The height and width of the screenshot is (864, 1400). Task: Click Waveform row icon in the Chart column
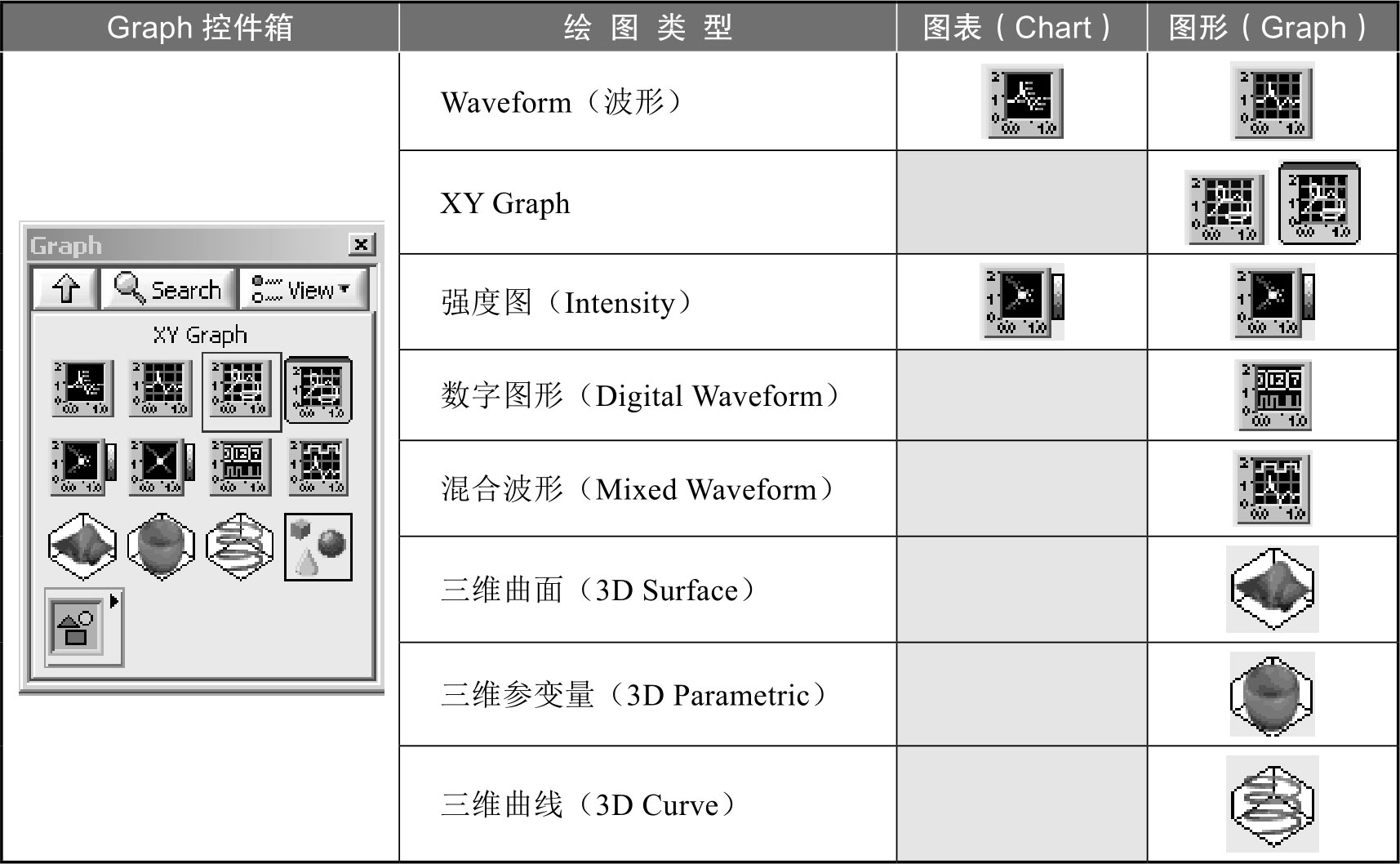point(1022,101)
